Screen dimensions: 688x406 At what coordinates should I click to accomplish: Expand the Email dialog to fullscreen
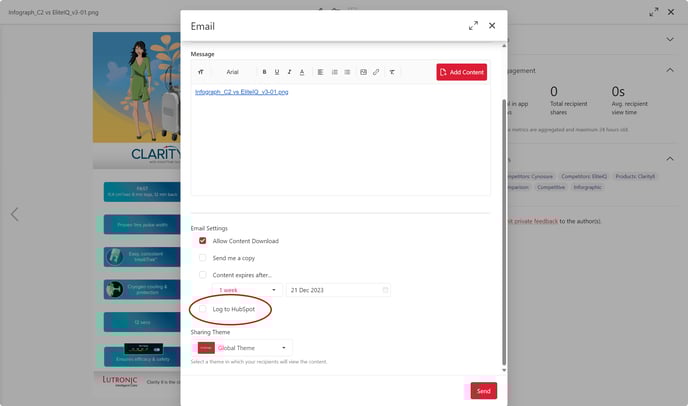click(473, 26)
